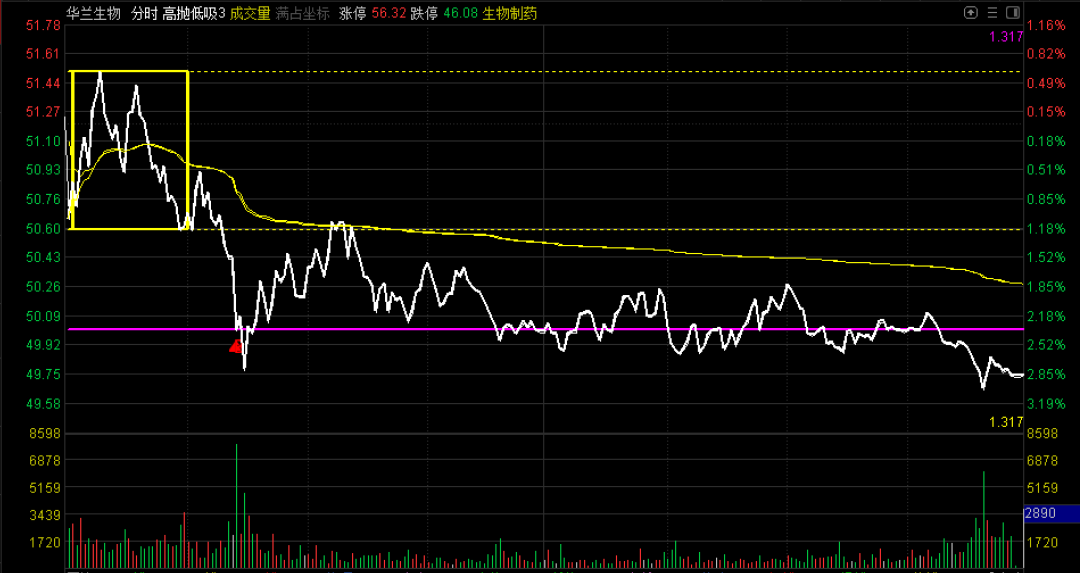Click the 51.61 price axis label

pos(43,54)
